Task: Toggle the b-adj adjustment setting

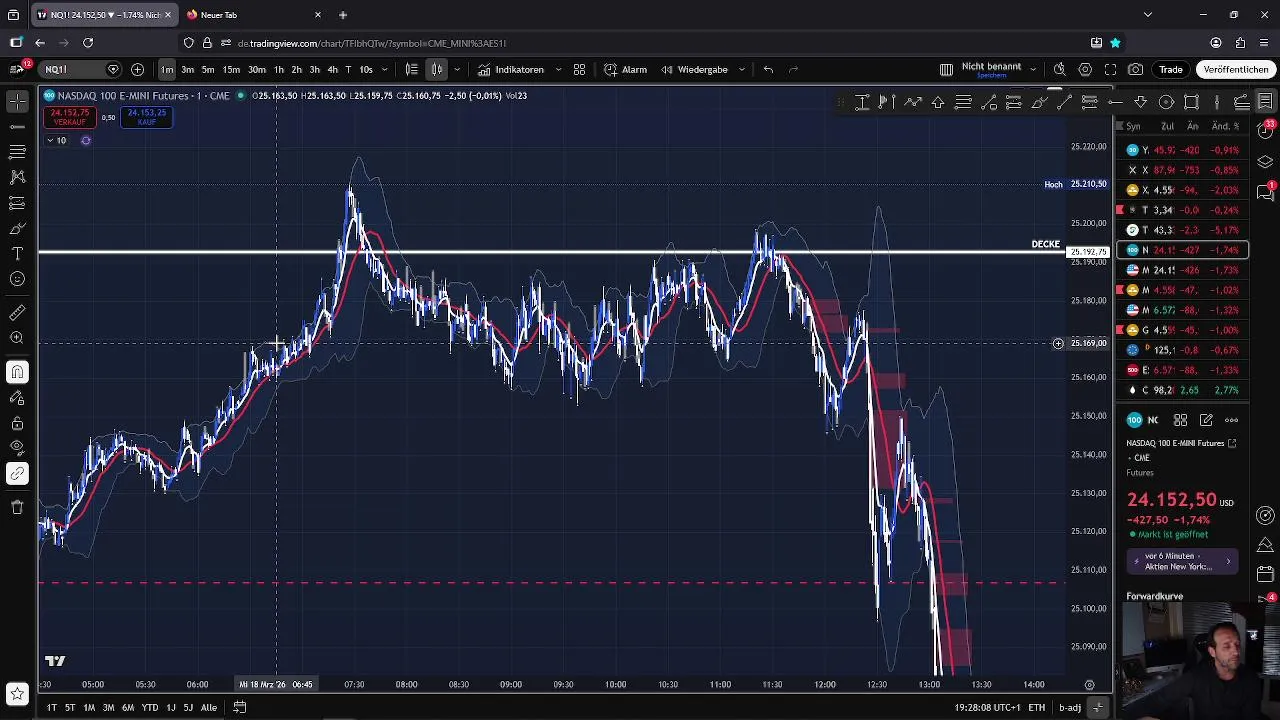Action: coord(1070,707)
